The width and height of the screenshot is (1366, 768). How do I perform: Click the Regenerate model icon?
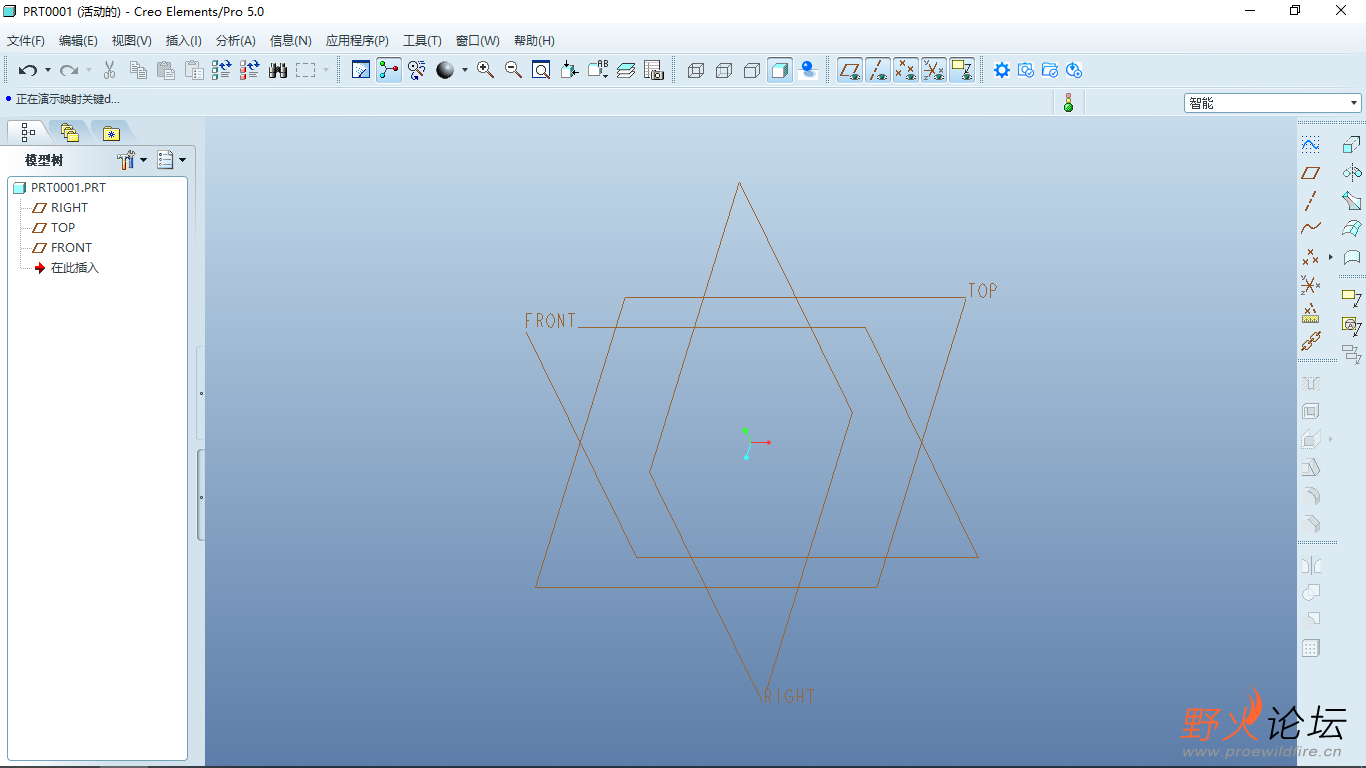click(x=222, y=70)
